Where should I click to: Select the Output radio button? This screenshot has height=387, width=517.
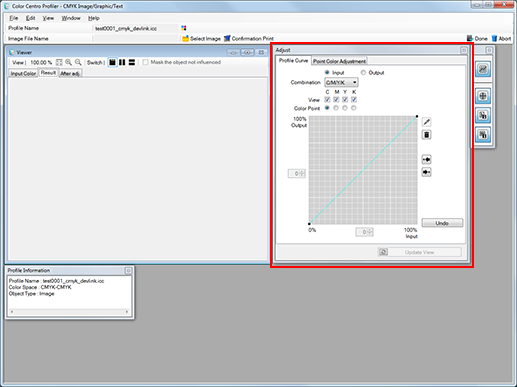click(363, 72)
